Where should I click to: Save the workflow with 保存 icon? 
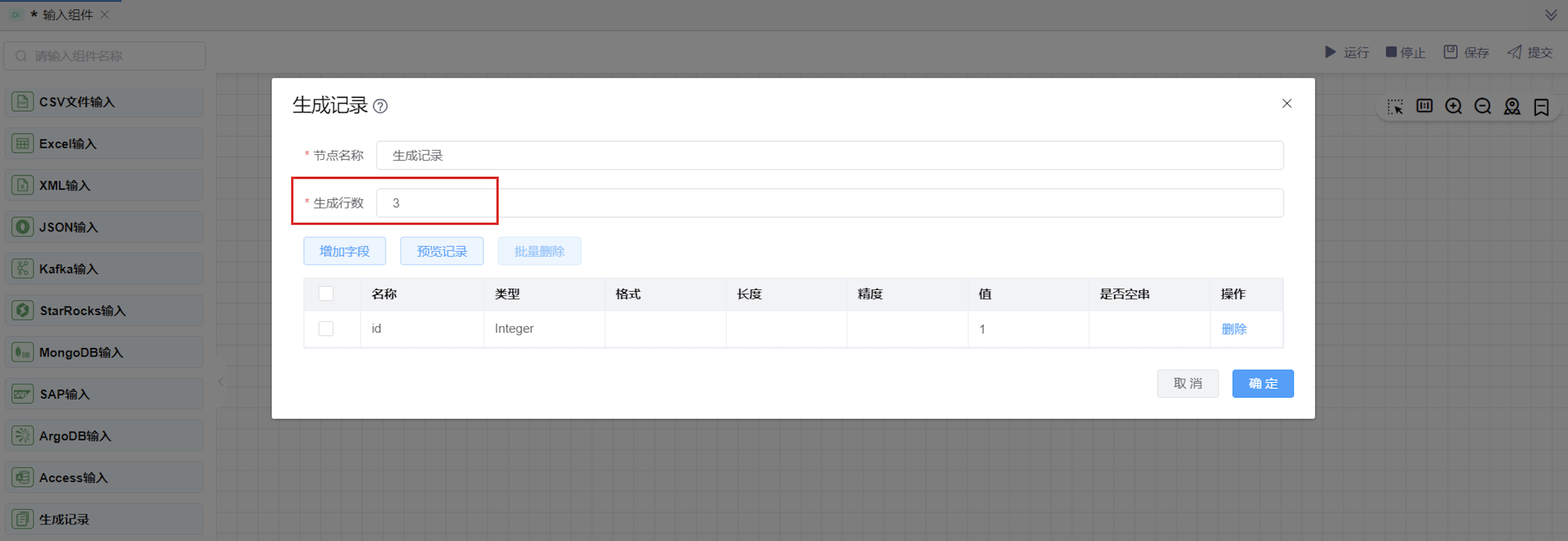(1450, 52)
